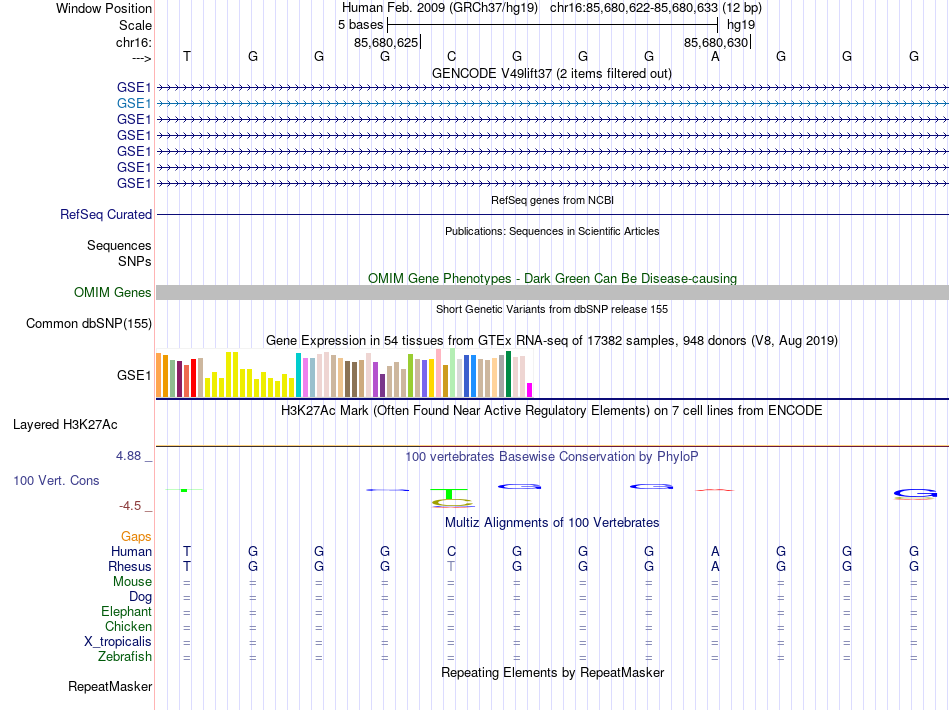Click the '5 bases' scale bar label
The image size is (950, 710).
[360, 25]
